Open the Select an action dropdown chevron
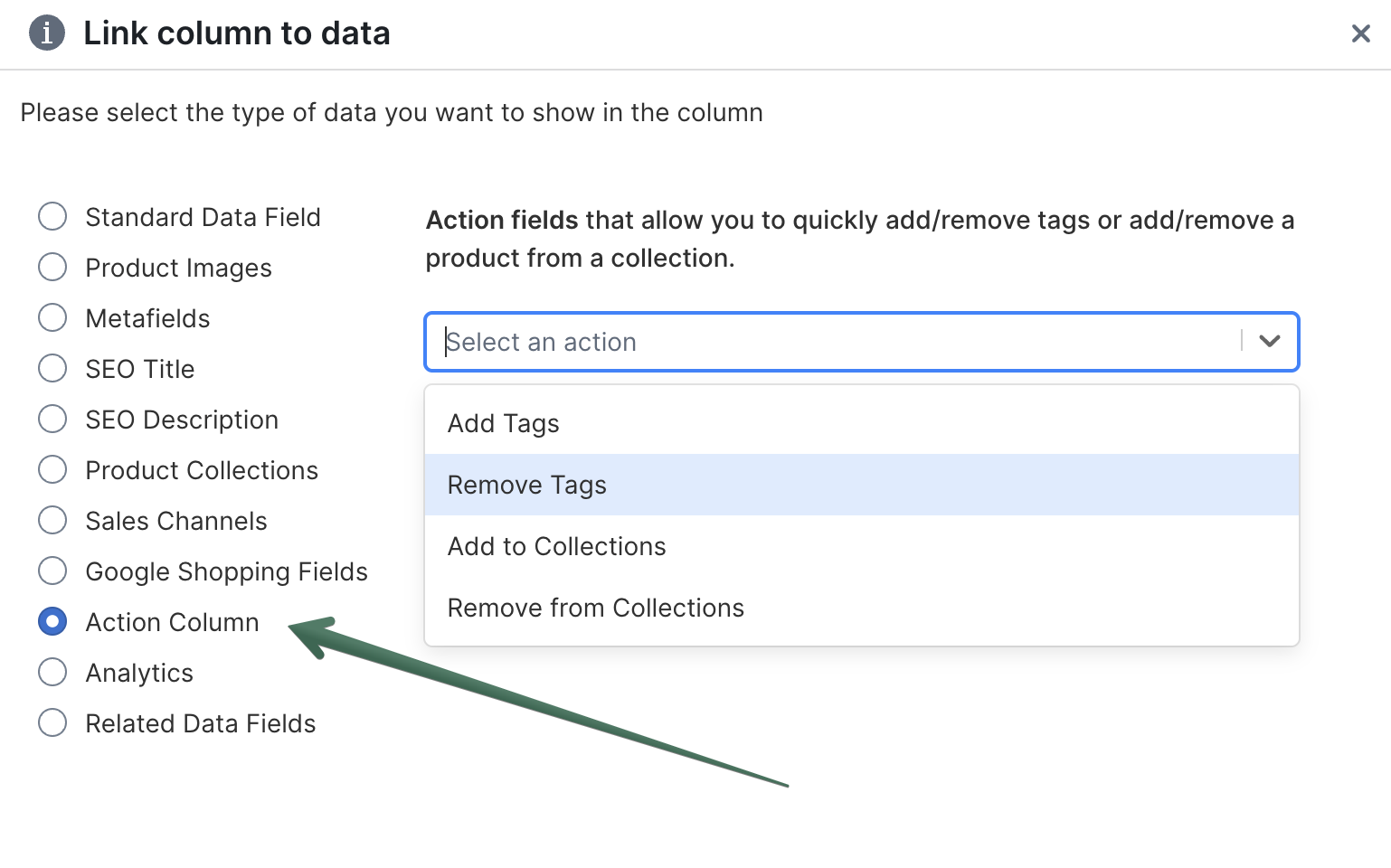This screenshot has width=1391, height=868. [1270, 342]
